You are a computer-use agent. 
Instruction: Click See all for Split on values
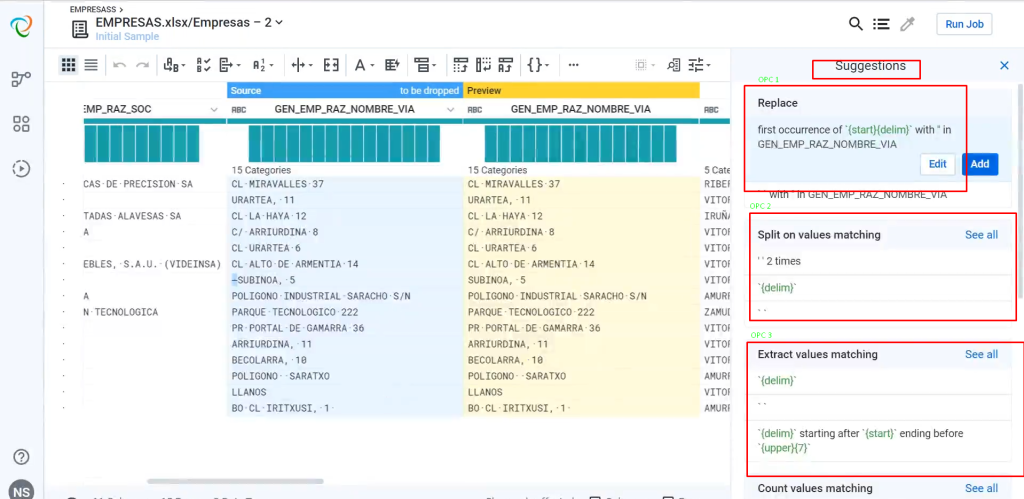tap(981, 235)
